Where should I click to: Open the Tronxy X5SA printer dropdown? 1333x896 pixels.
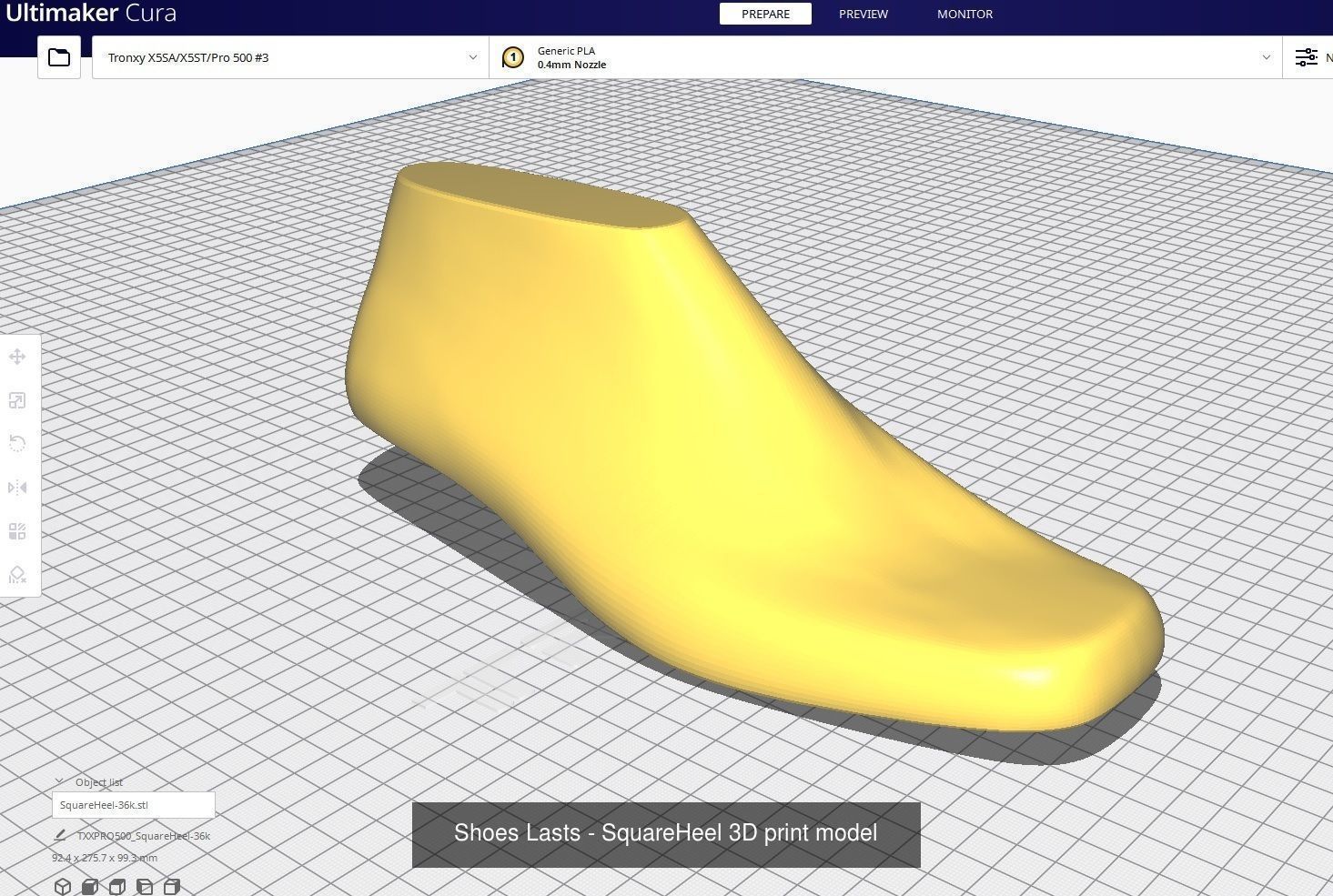[289, 56]
